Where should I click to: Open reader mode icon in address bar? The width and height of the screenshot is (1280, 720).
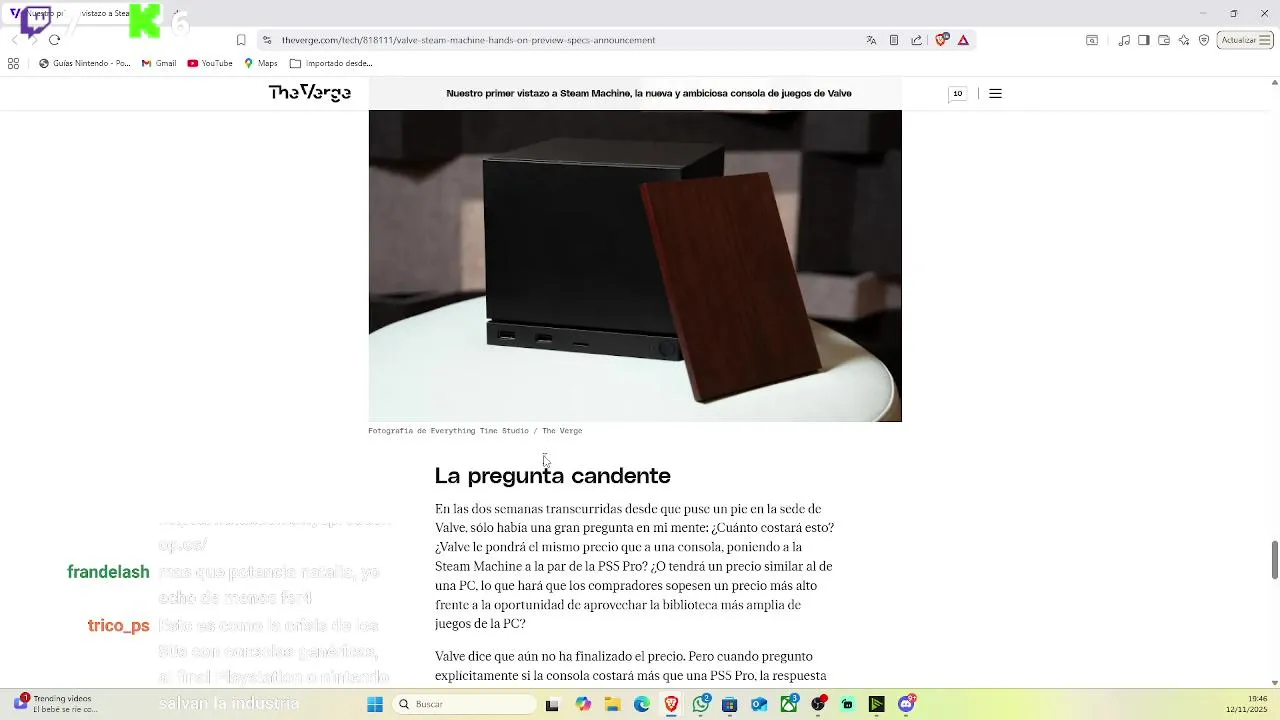click(894, 40)
